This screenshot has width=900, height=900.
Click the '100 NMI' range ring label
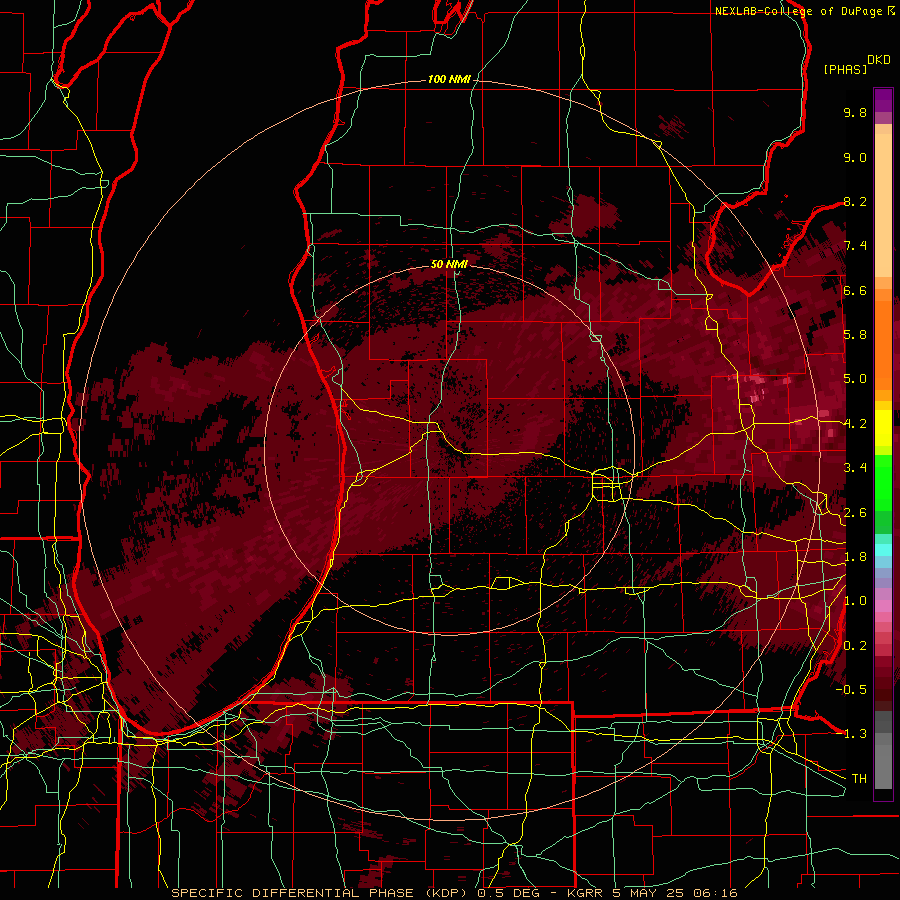click(449, 79)
